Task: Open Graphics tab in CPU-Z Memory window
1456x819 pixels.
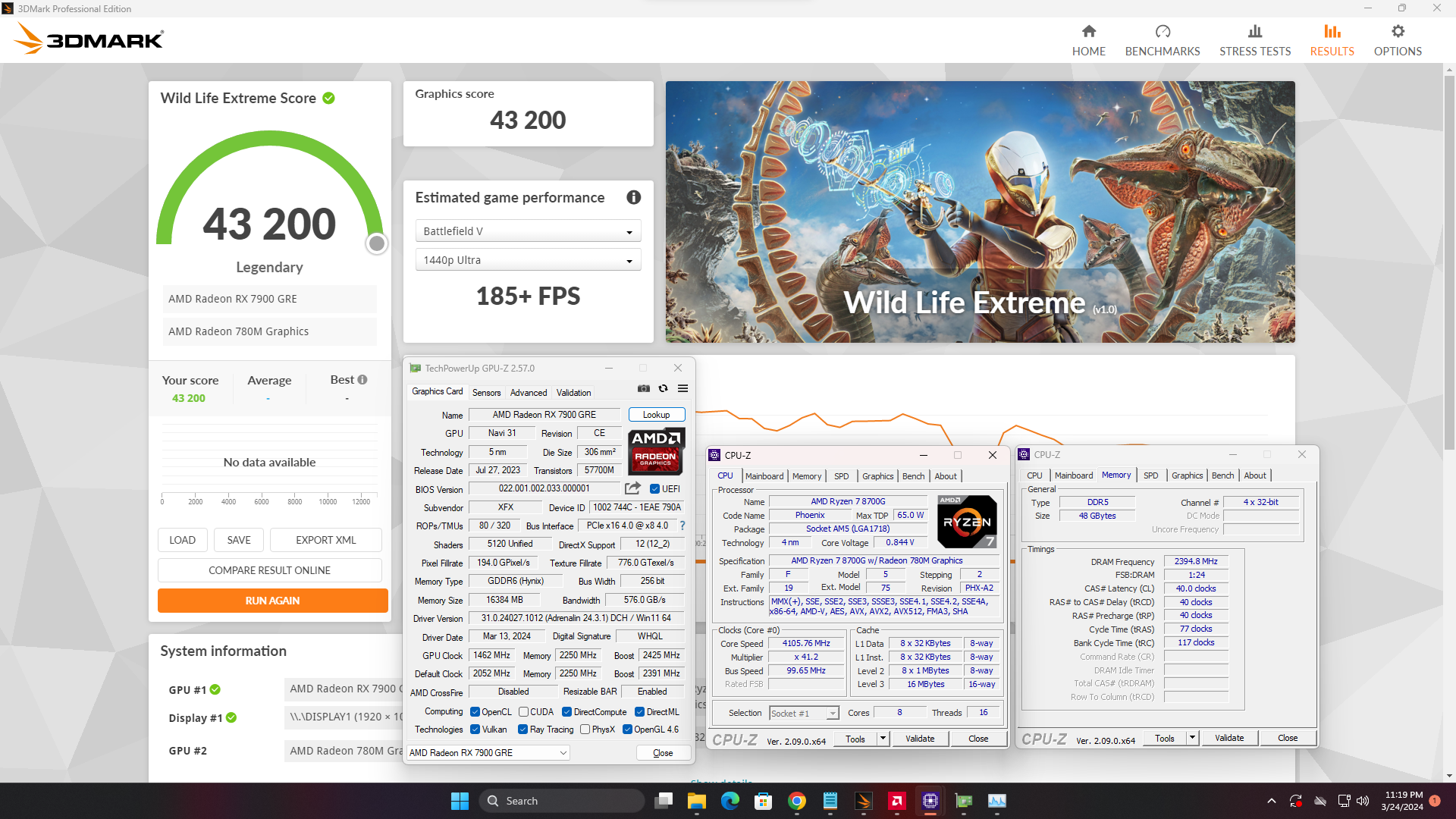Action: click(1187, 475)
